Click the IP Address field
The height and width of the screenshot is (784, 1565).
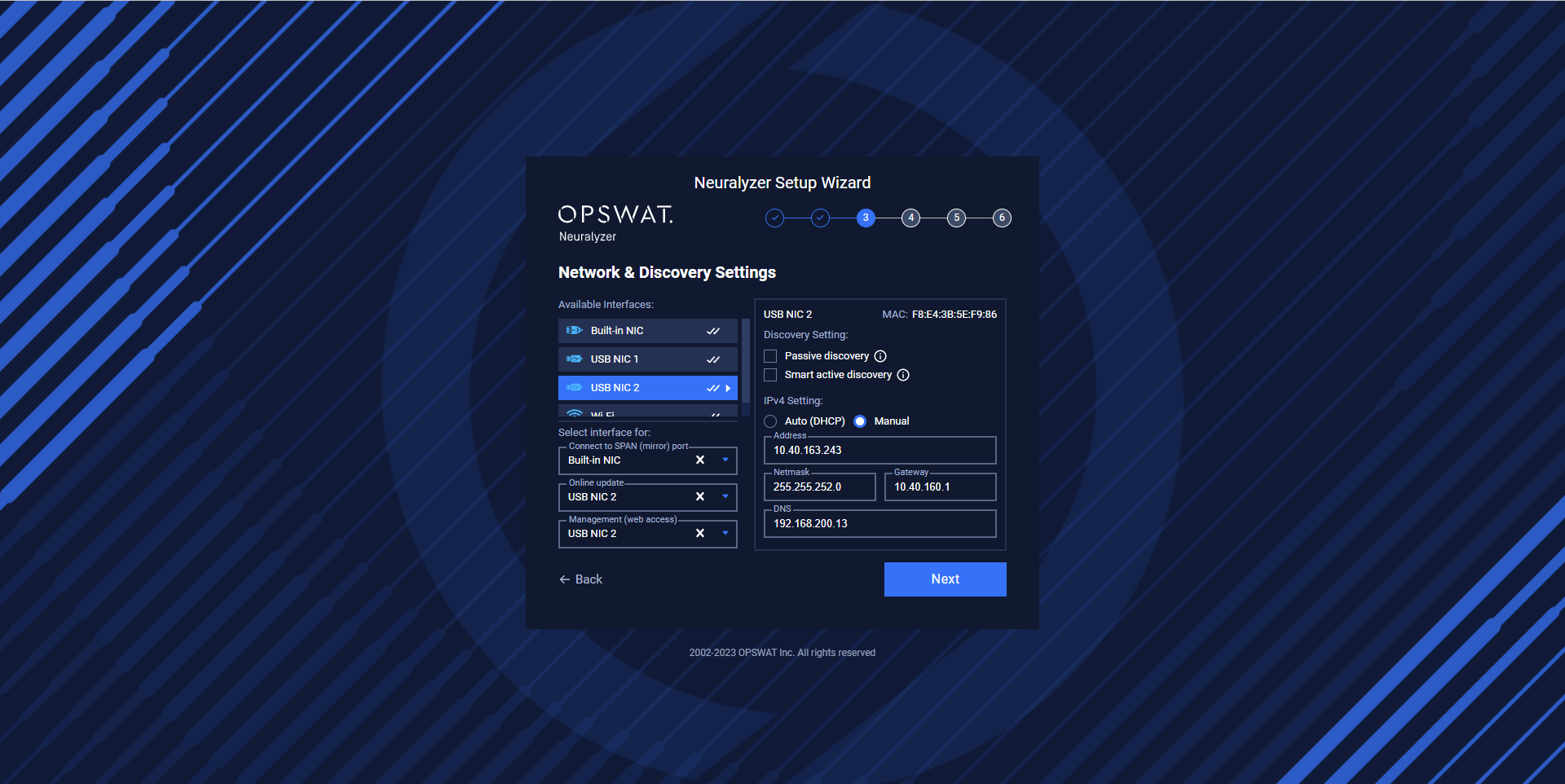click(880, 451)
